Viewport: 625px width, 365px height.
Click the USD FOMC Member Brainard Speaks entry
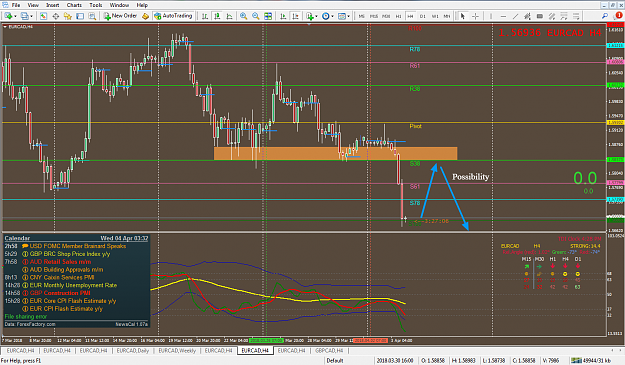pos(78,246)
